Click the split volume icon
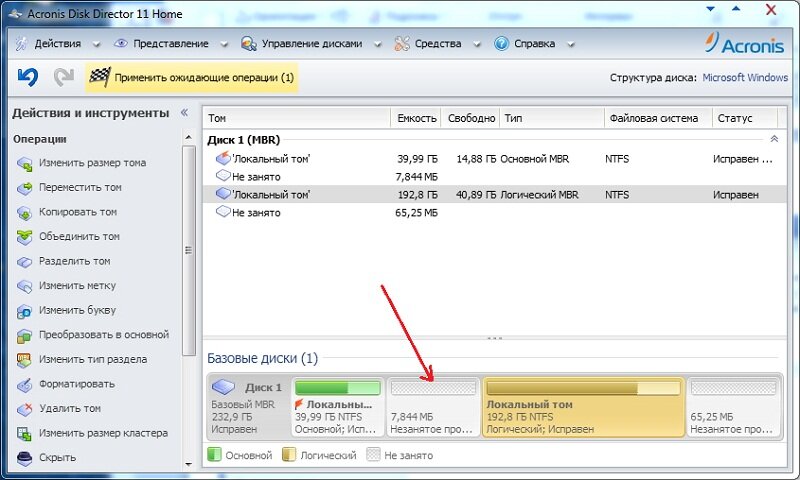This screenshot has width=800, height=480. 24,262
